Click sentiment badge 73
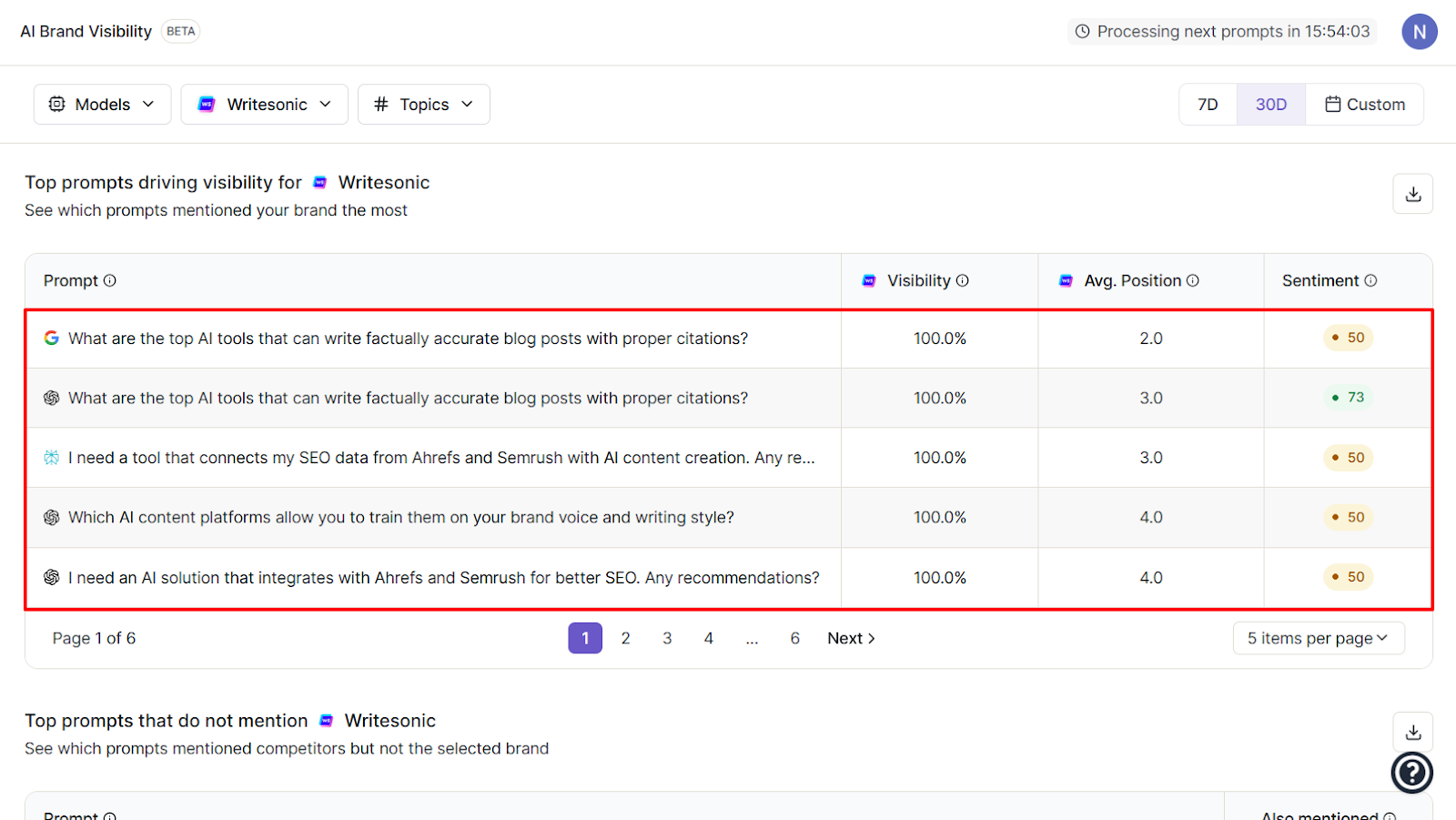1456x820 pixels. click(1348, 397)
